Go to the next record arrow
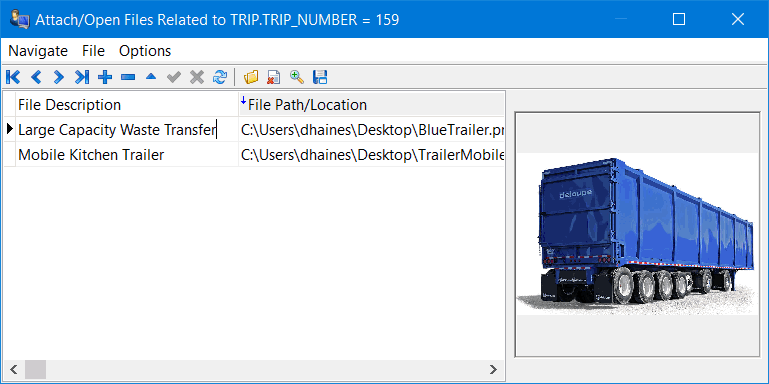The height and width of the screenshot is (384, 769). [59, 77]
